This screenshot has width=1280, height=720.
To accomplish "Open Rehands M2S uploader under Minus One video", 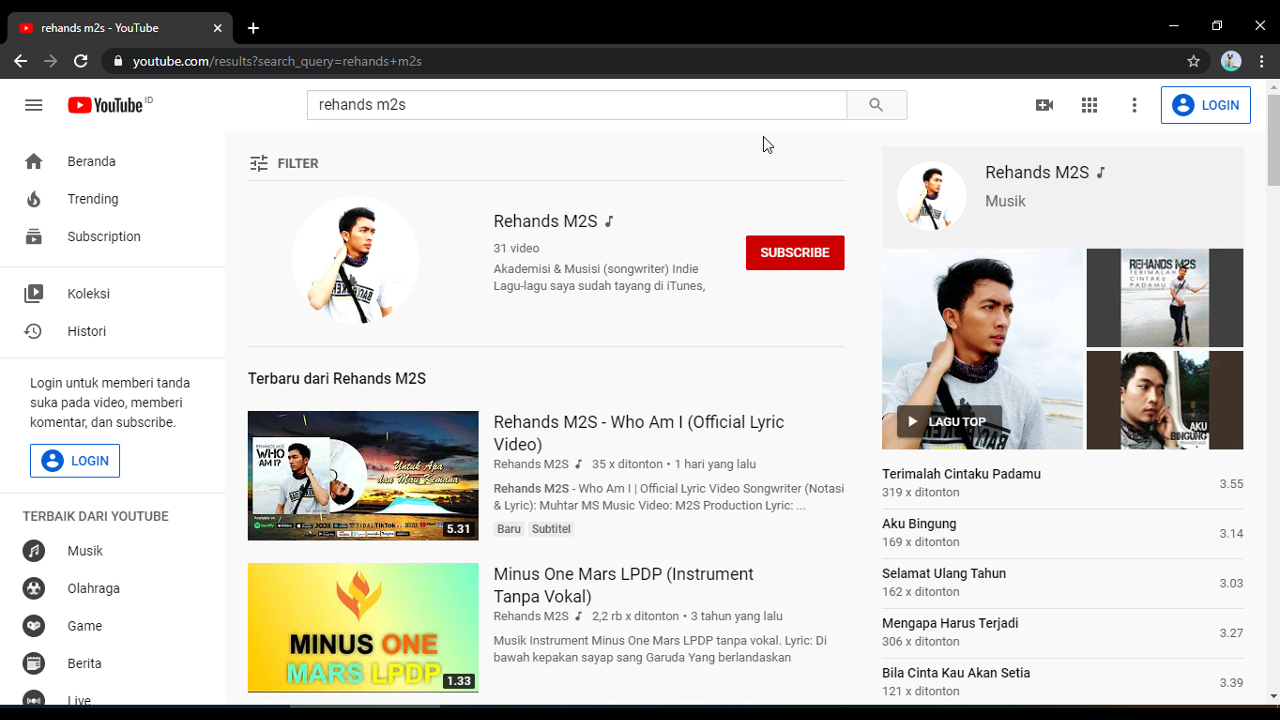I will click(531, 616).
